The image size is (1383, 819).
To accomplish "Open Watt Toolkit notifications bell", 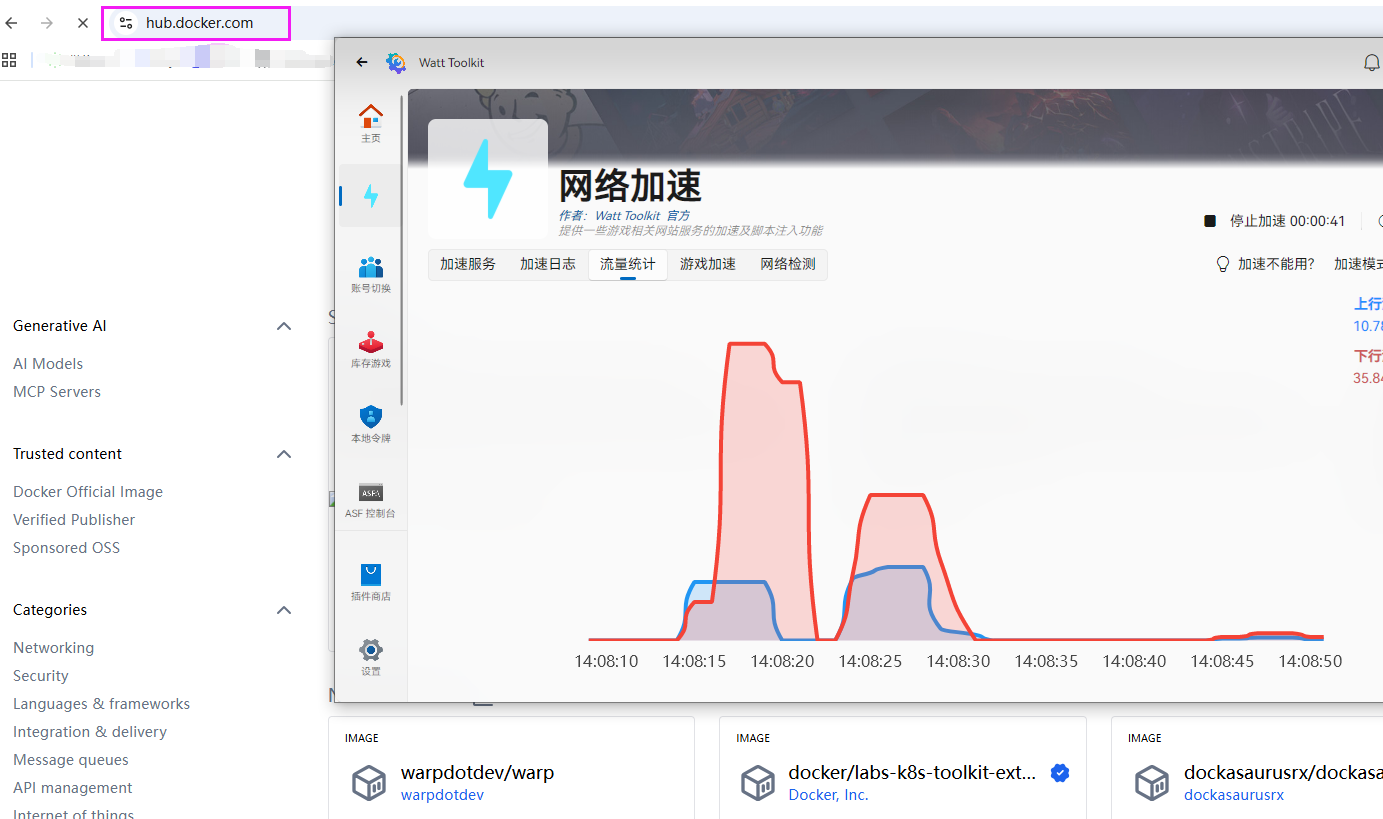I will (1372, 63).
